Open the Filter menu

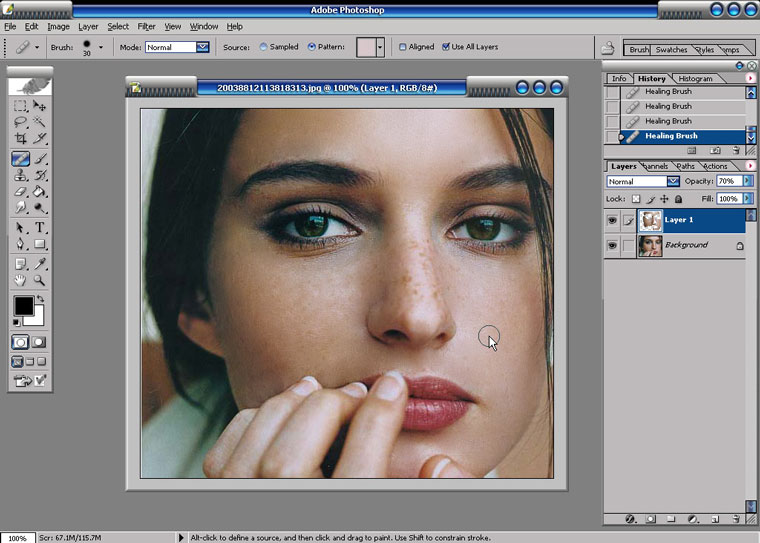point(146,26)
